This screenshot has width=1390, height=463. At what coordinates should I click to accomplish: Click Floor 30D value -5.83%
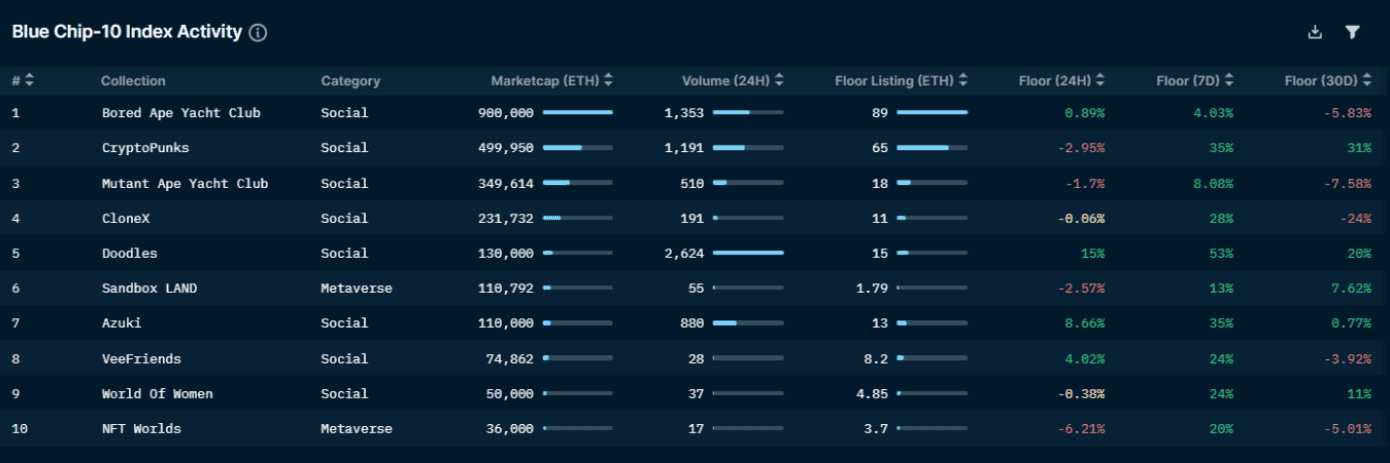[1346, 113]
